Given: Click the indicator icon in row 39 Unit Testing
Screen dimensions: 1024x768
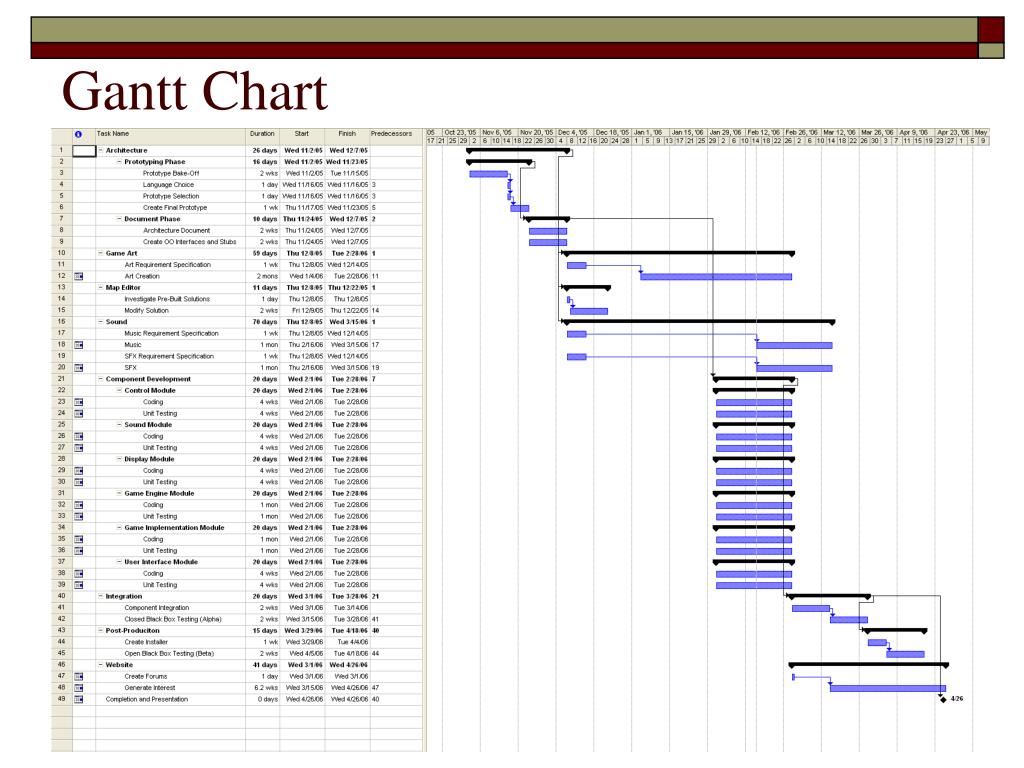Looking at the screenshot, I should [79, 585].
